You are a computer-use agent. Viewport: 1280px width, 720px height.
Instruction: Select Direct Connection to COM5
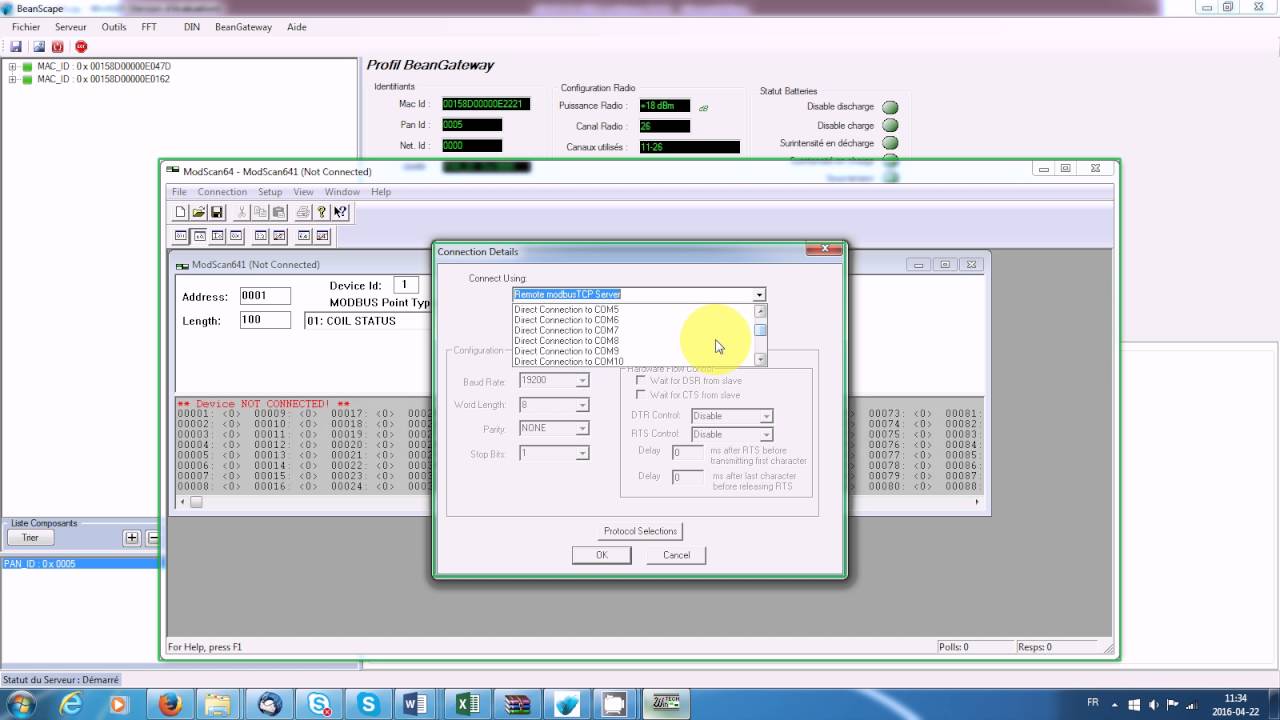[x=634, y=309]
